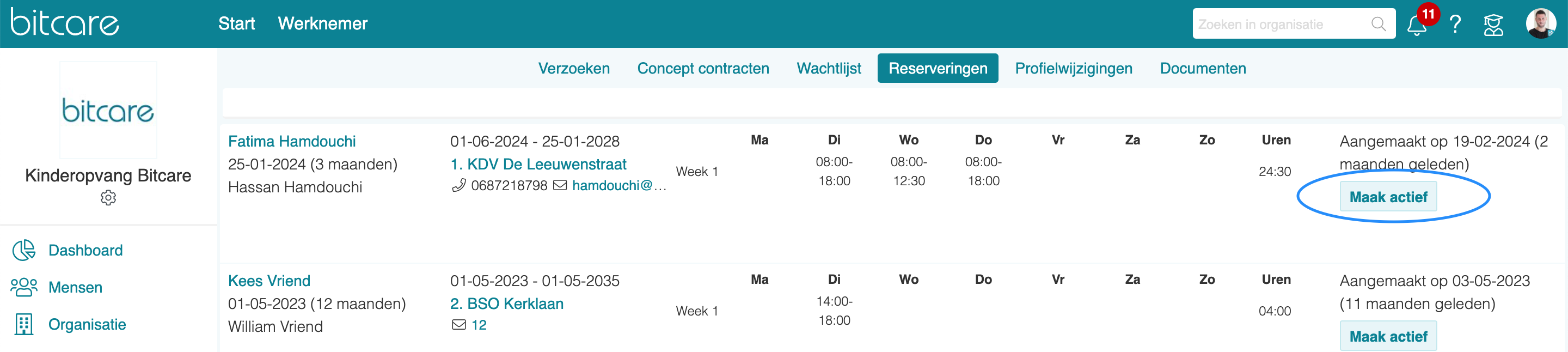Open the academy graduate icon

[x=1493, y=25]
